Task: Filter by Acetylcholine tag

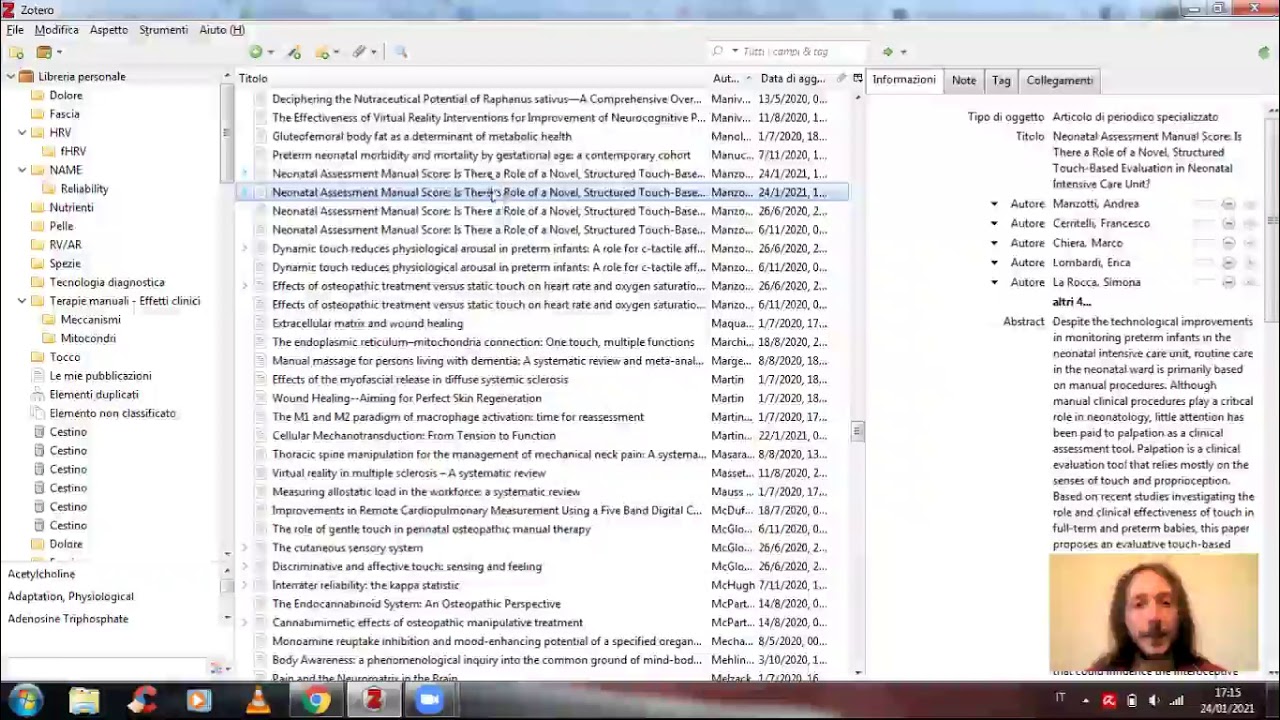Action: [x=41, y=574]
